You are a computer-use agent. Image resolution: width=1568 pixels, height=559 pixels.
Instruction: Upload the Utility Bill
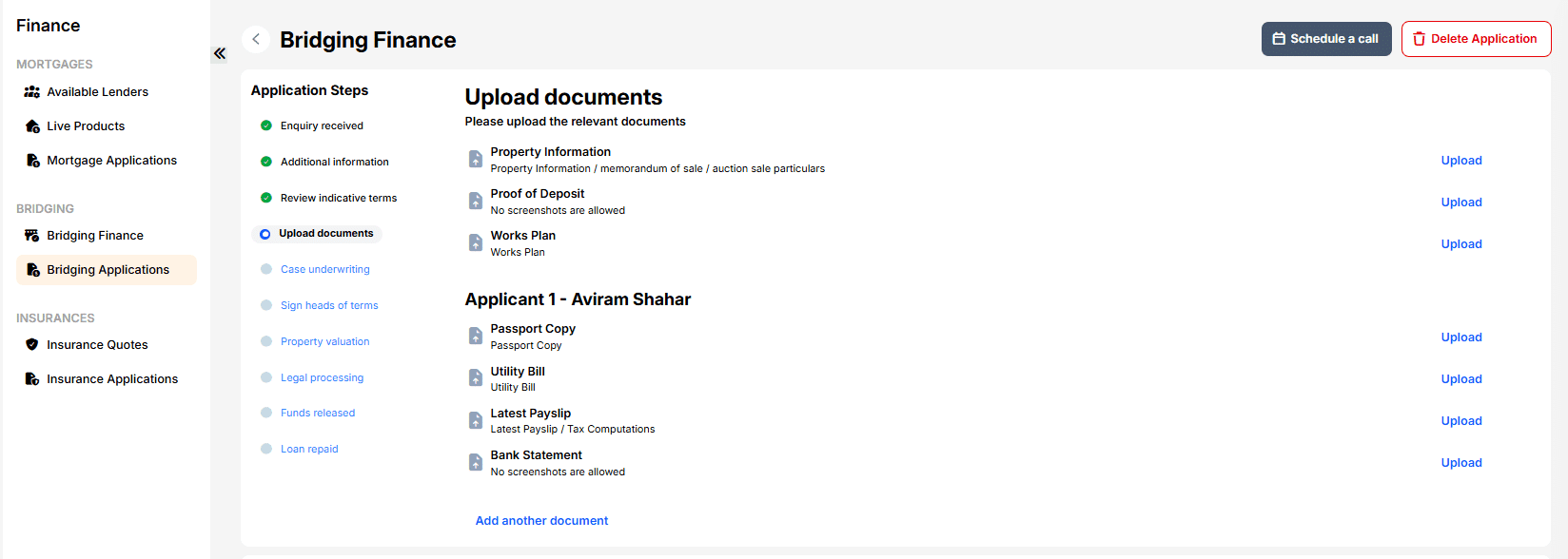coord(1461,379)
